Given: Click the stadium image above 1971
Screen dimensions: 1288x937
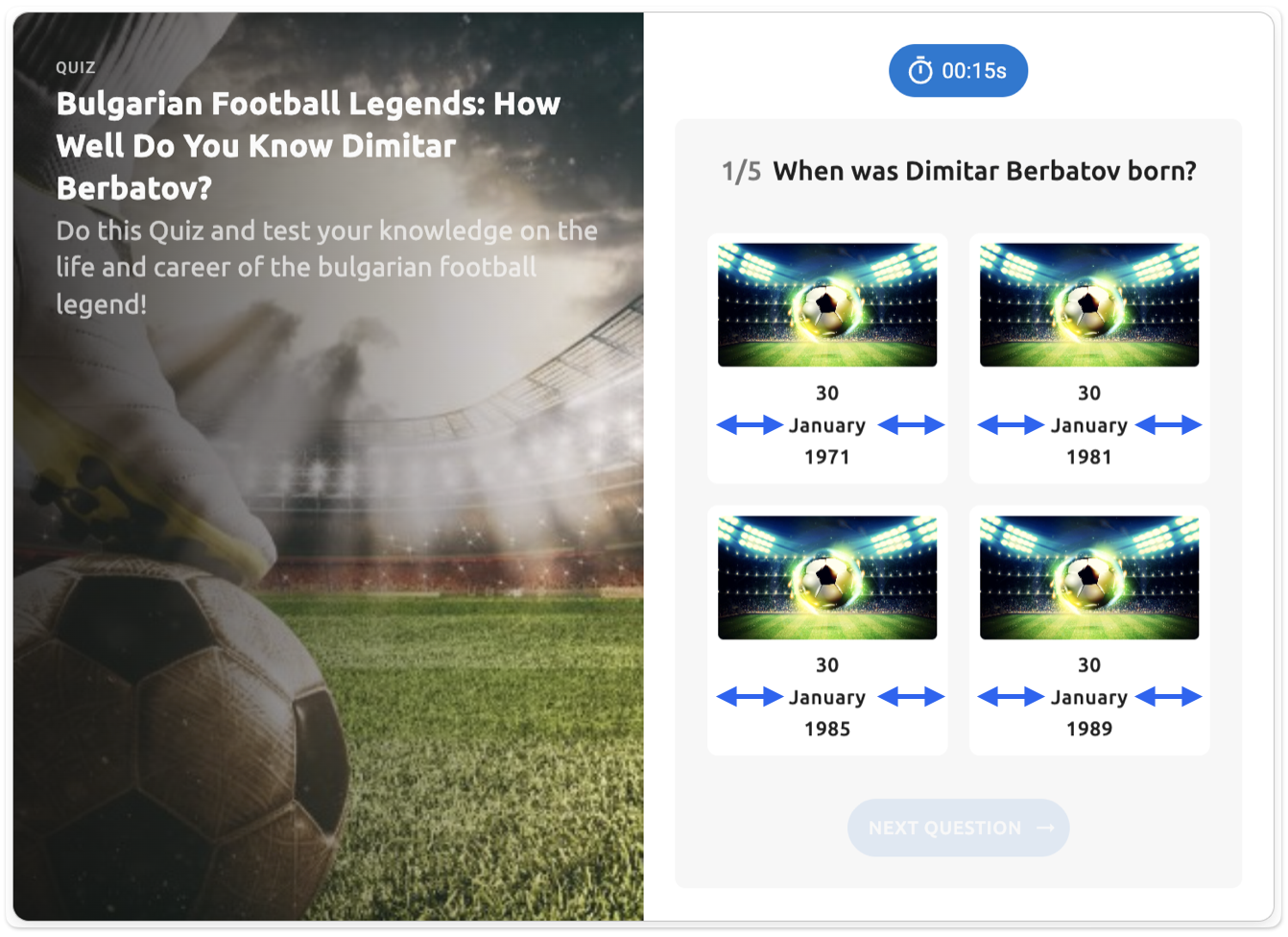Looking at the screenshot, I should click(827, 304).
